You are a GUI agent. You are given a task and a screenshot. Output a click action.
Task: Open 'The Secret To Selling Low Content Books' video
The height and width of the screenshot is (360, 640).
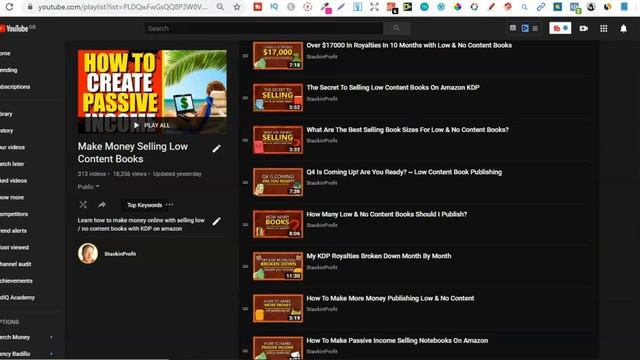pos(393,87)
